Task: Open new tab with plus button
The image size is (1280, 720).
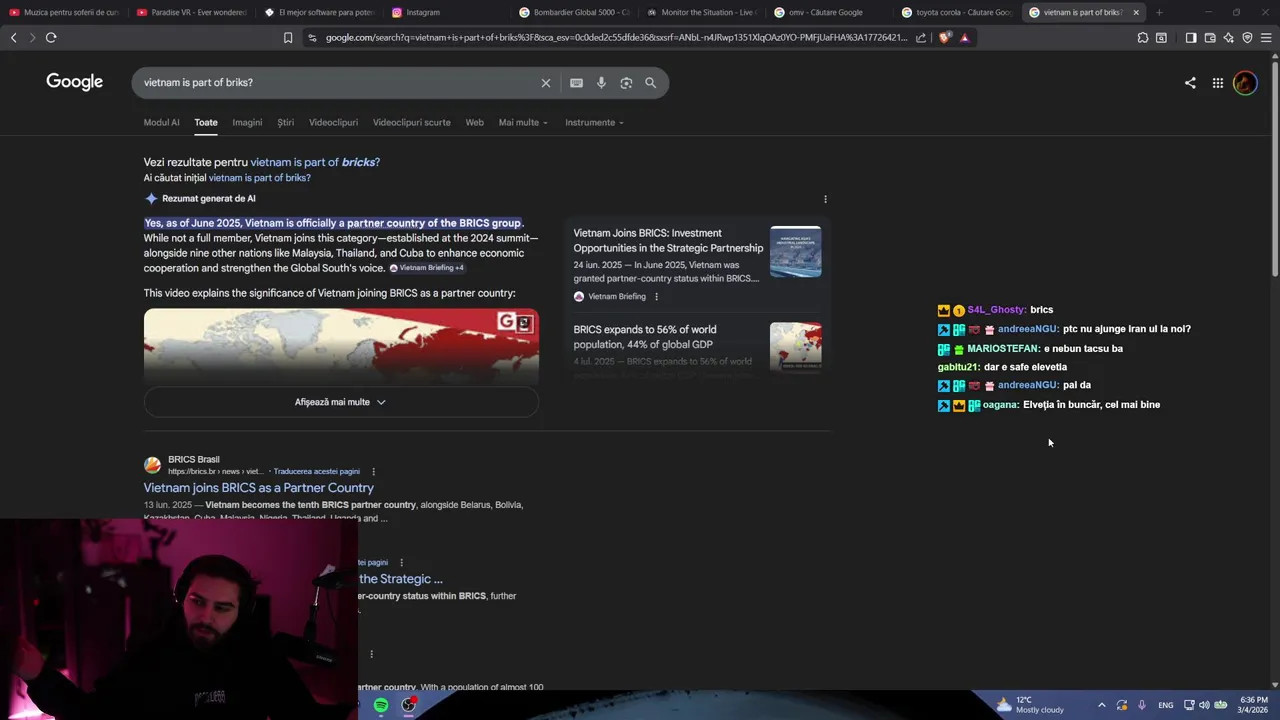Action: pyautogui.click(x=1159, y=12)
